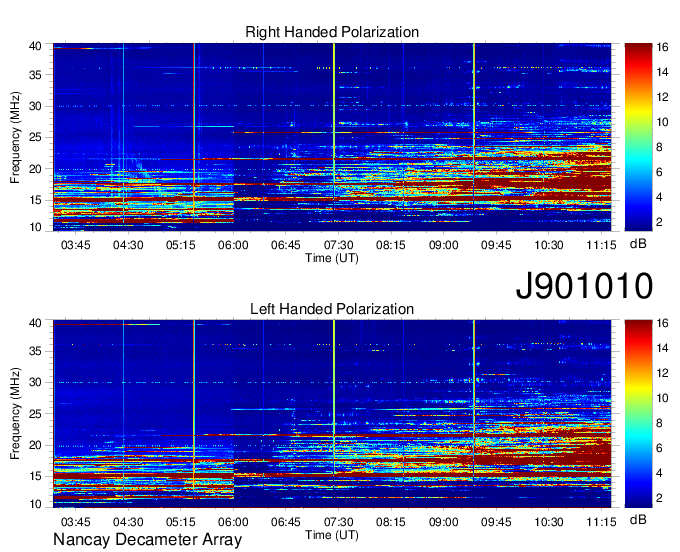Click "Frequency (MHz)" label of Right Handed plot
The width and height of the screenshot is (680, 552).
[x=15, y=137]
